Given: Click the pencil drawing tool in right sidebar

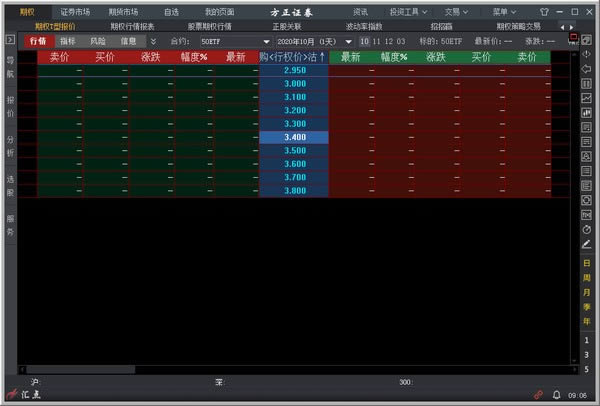Looking at the screenshot, I should (x=586, y=243).
